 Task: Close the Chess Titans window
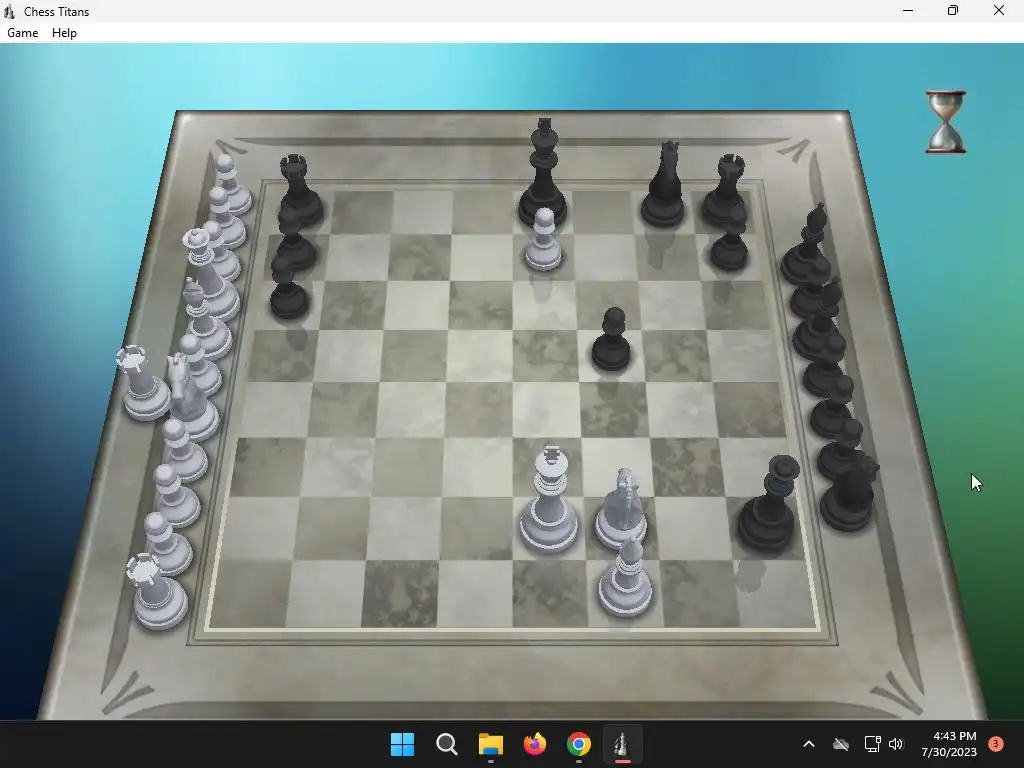coord(999,10)
